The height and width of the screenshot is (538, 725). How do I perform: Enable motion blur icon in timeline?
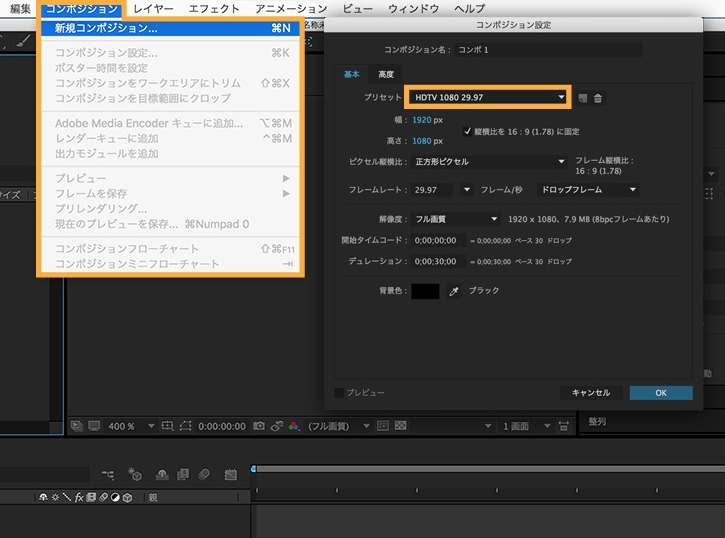point(204,474)
